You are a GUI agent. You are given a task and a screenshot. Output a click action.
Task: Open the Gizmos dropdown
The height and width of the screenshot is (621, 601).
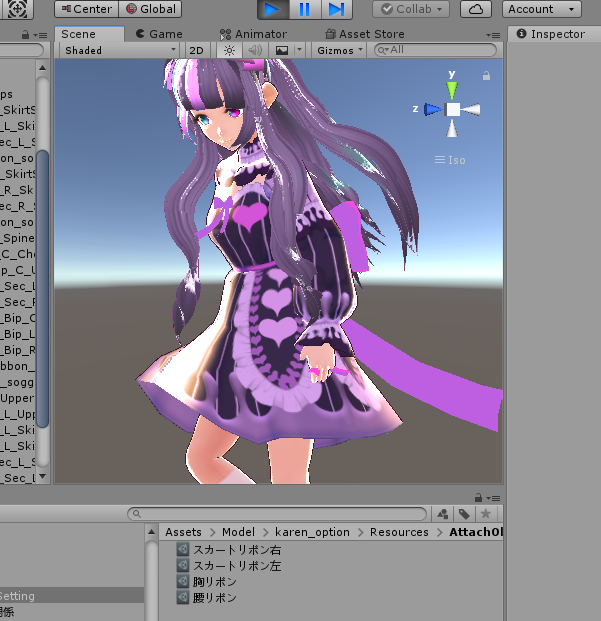point(340,50)
